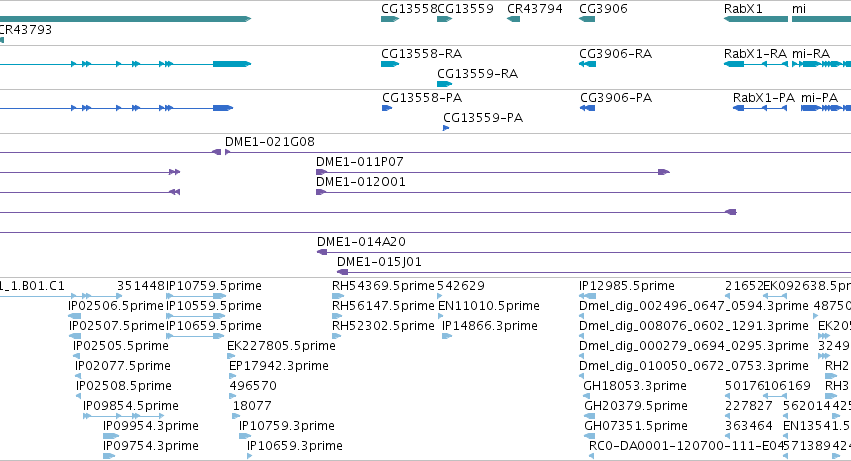
Task: Select EST label RH54369.5prime
Action: tap(383, 286)
